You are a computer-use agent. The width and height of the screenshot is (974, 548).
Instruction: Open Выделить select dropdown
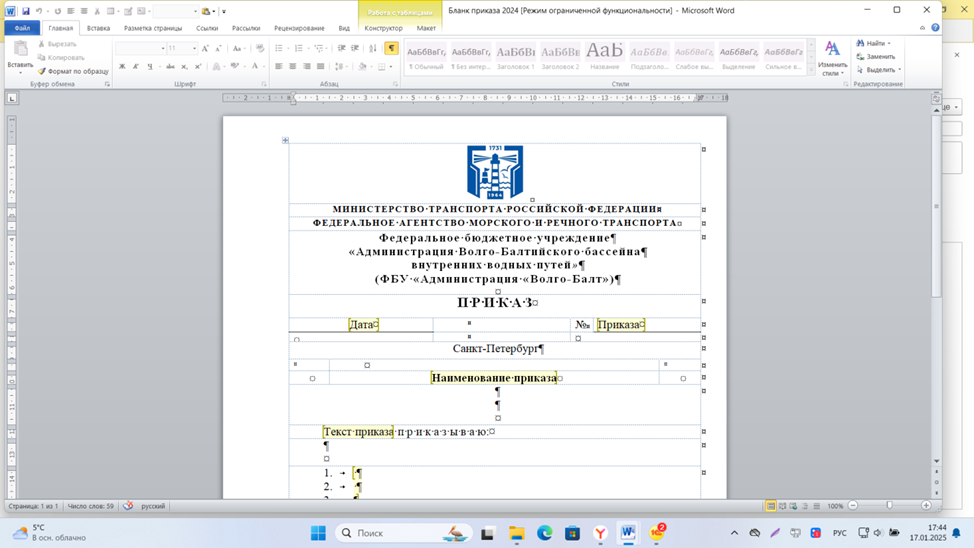(879, 70)
